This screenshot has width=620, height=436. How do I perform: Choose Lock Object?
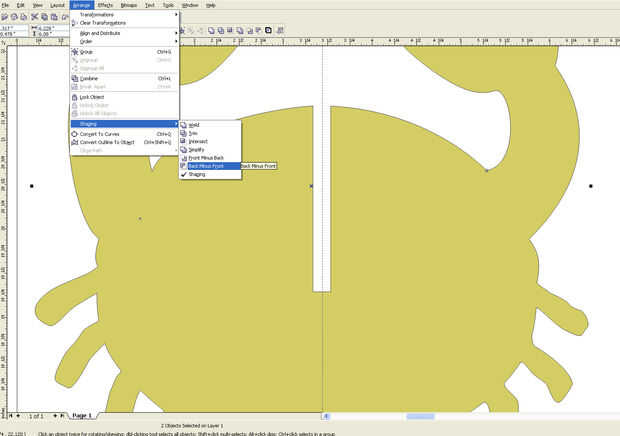click(125, 97)
